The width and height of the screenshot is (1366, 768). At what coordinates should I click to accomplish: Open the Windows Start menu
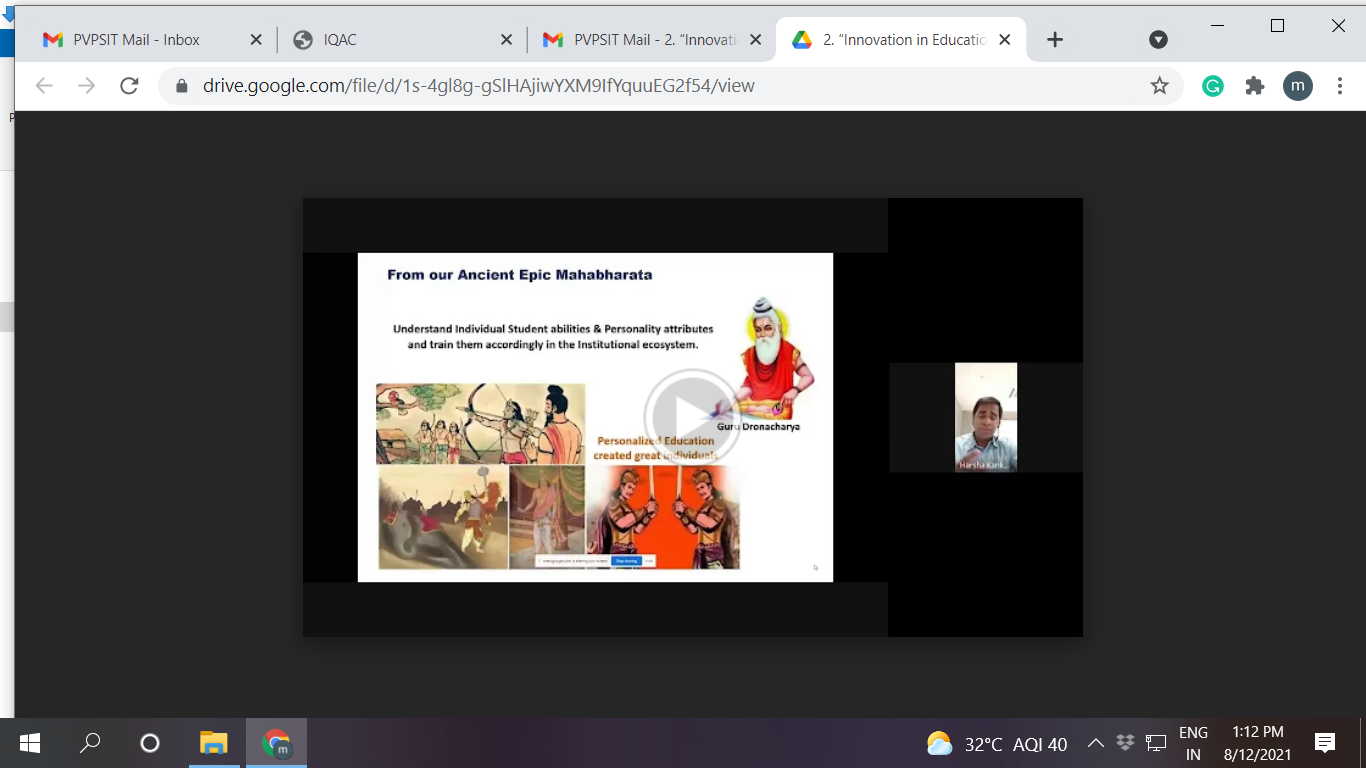pos(30,743)
